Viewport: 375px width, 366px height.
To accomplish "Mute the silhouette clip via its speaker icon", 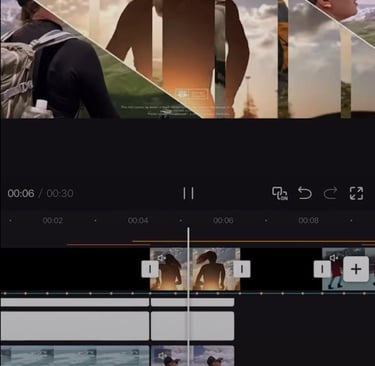I will 162,258.
